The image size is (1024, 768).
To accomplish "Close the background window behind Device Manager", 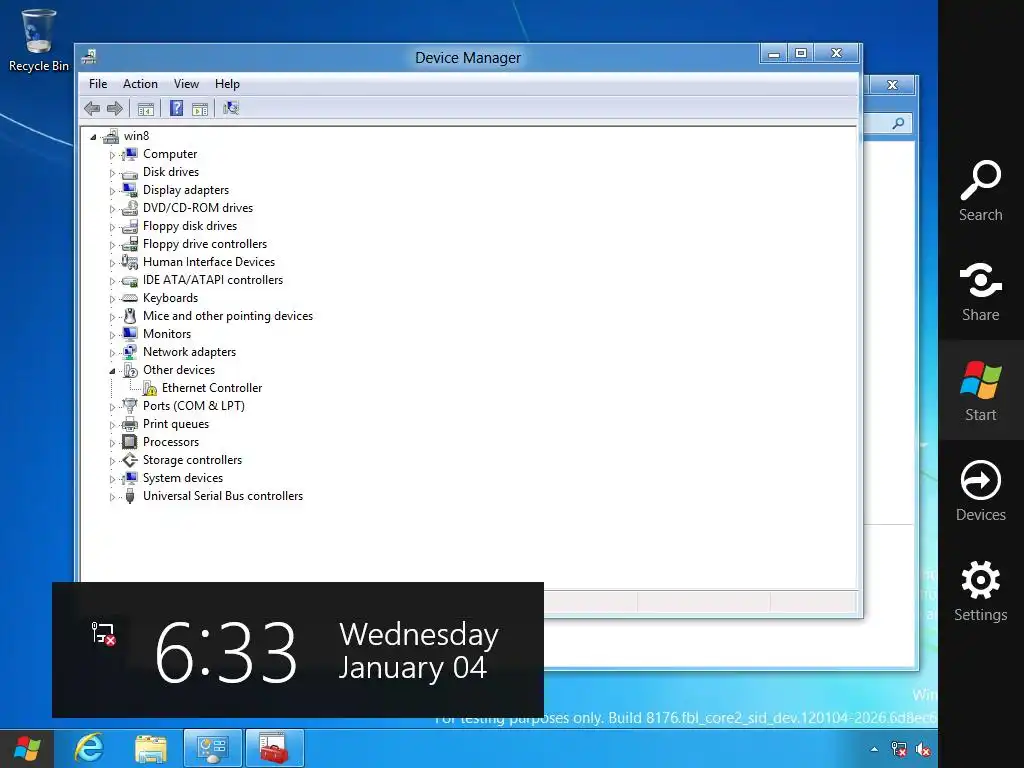I will pyautogui.click(x=893, y=85).
